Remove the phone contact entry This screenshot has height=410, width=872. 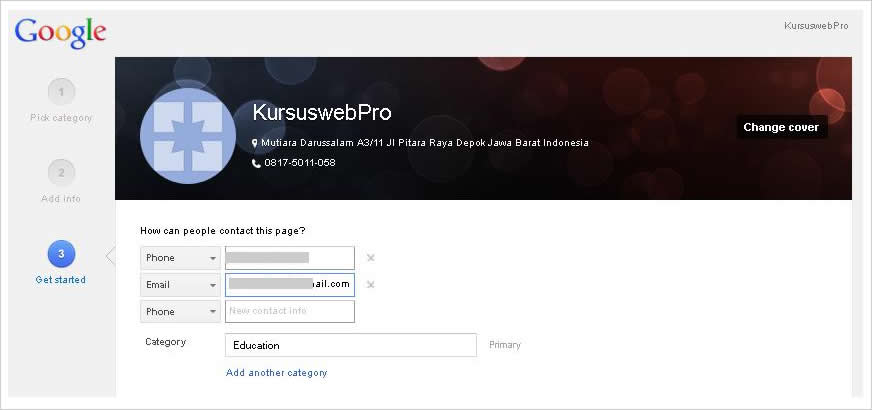370,258
